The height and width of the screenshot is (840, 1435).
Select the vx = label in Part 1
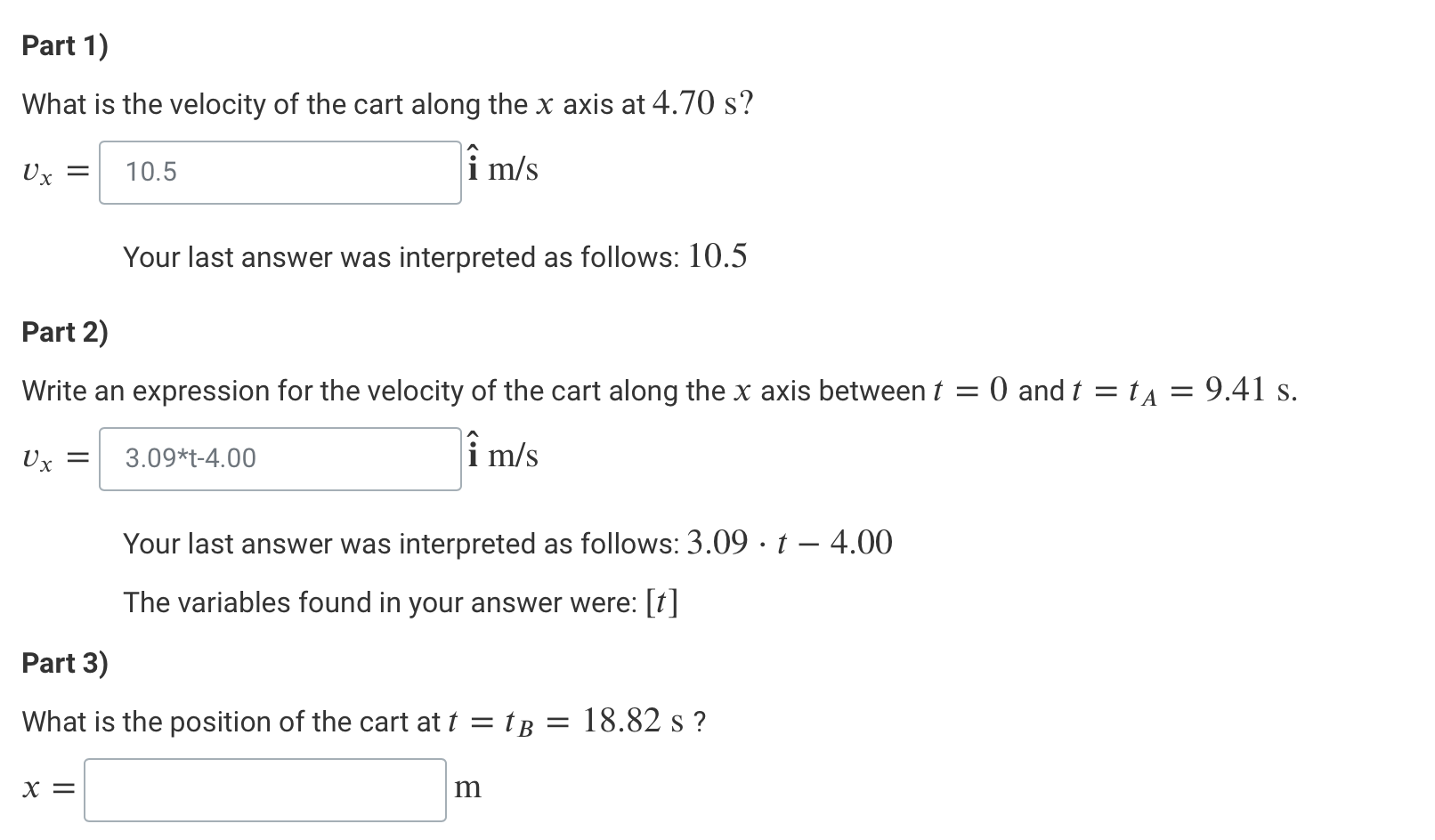(x=52, y=171)
